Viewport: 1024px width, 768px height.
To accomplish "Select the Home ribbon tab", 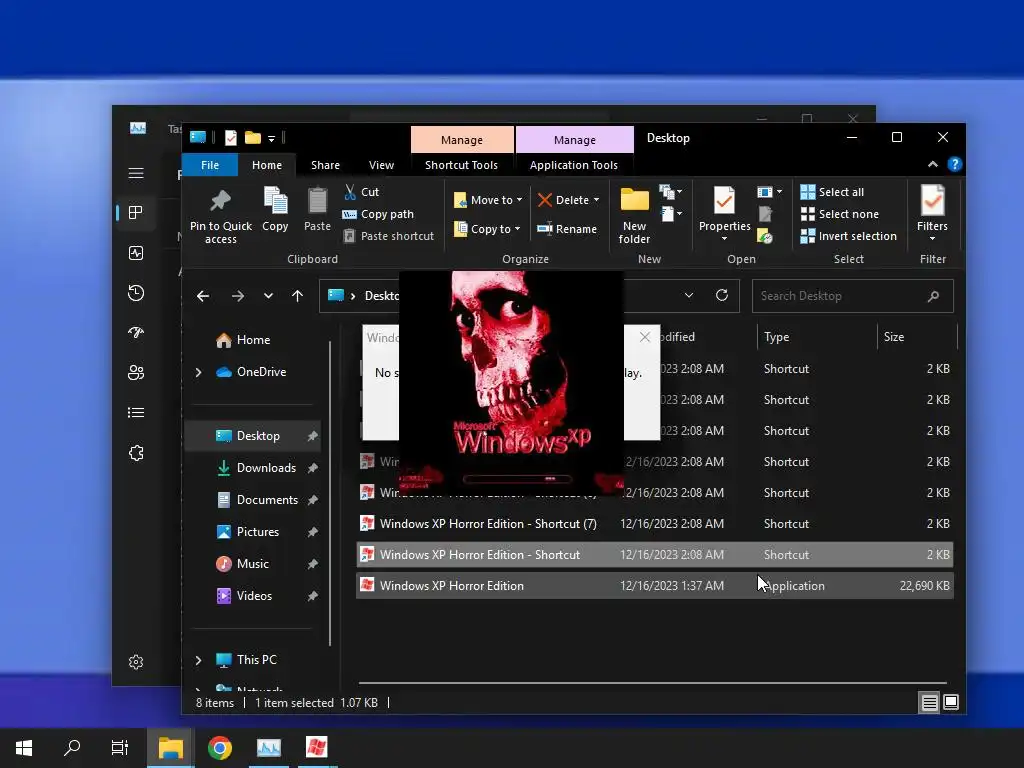I will 267,165.
